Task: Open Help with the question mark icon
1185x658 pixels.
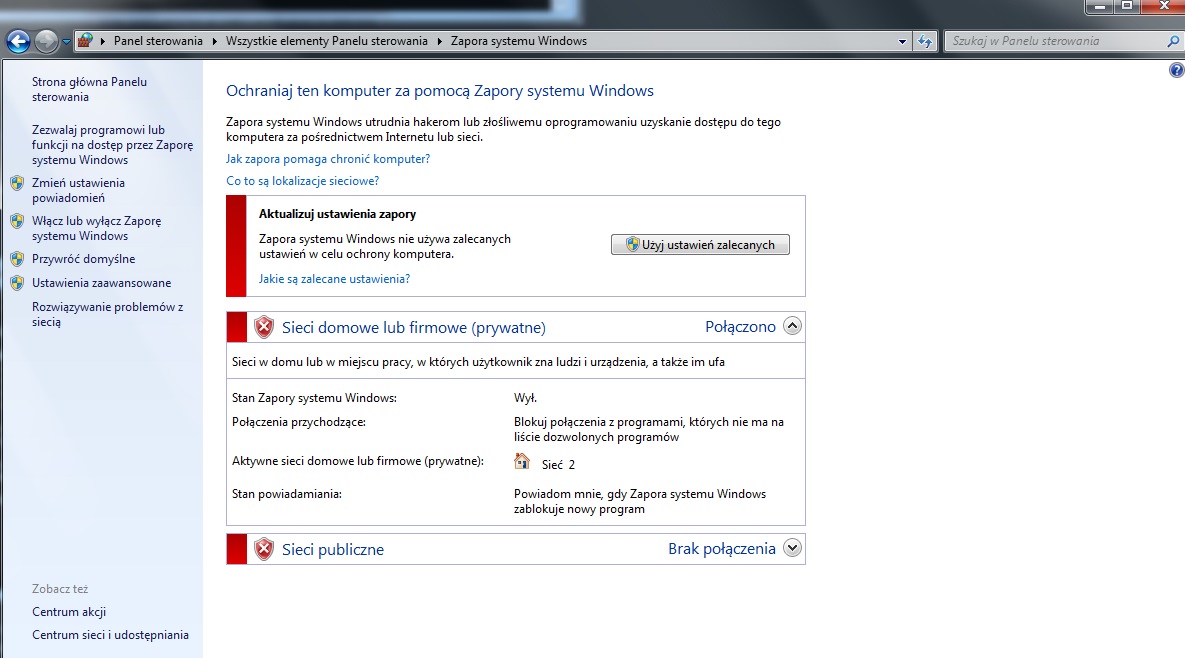Action: (1177, 70)
